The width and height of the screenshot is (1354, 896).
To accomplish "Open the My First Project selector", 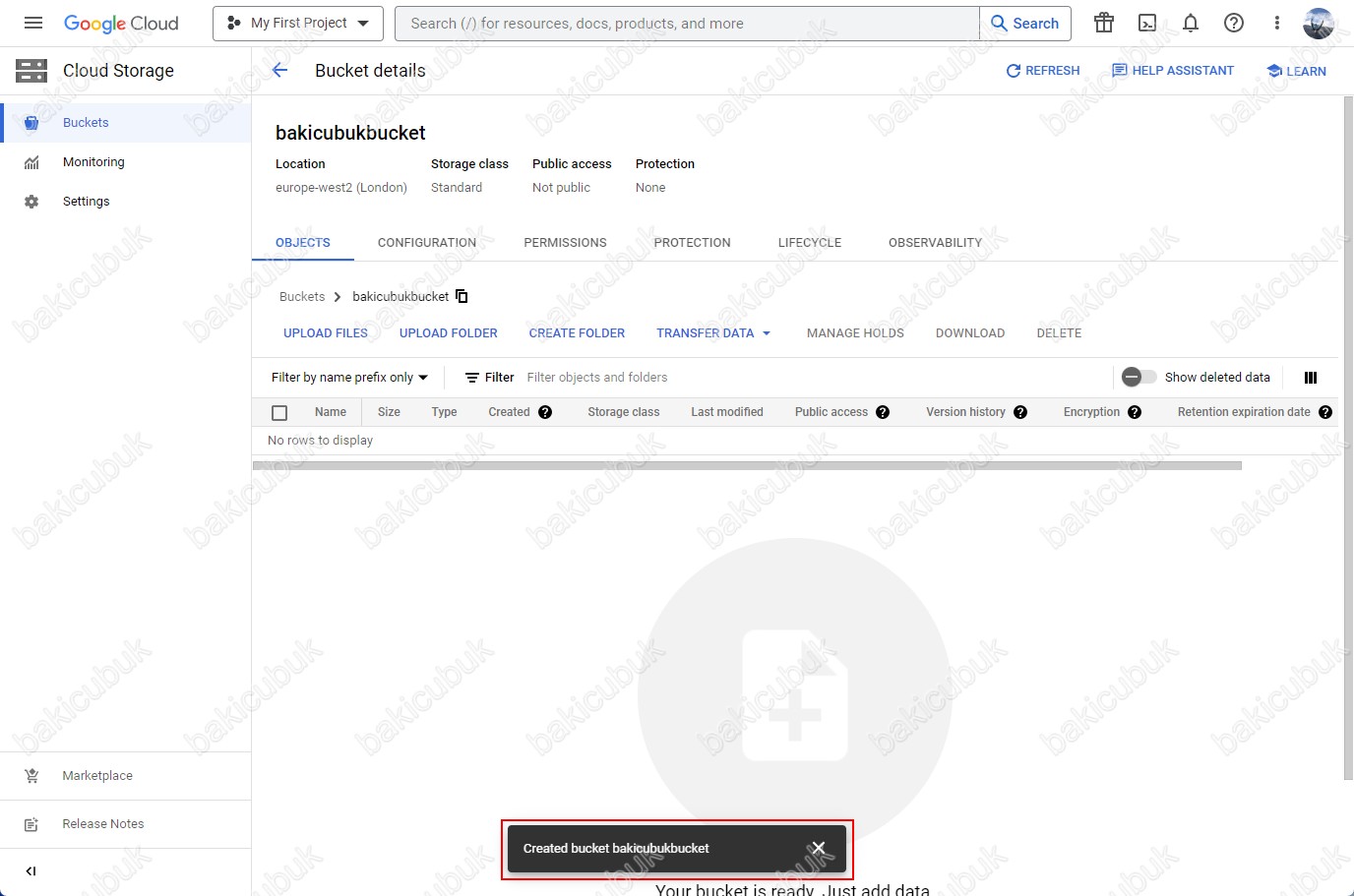I will 298,24.
